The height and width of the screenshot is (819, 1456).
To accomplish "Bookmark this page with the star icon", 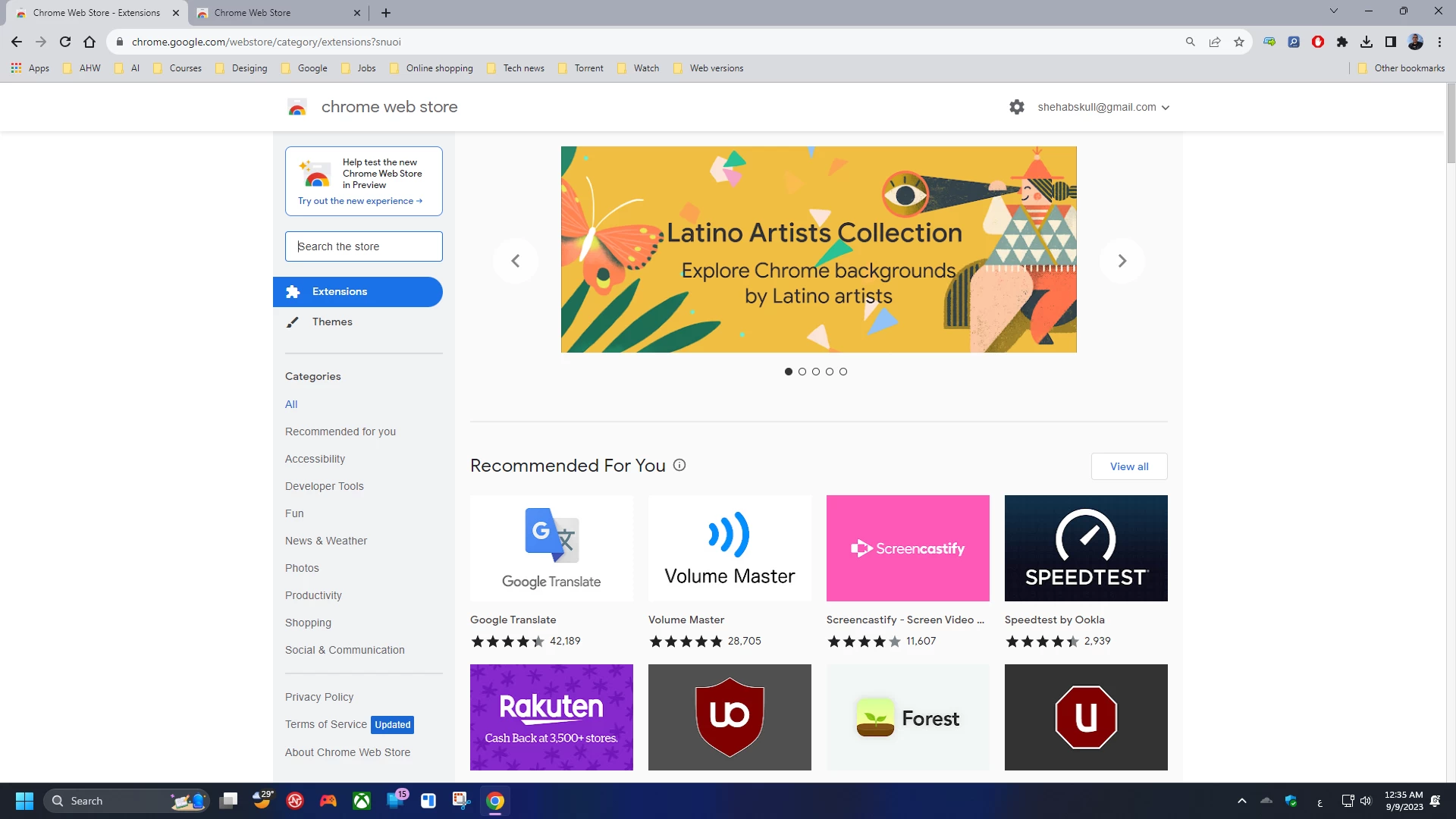I will [1239, 42].
